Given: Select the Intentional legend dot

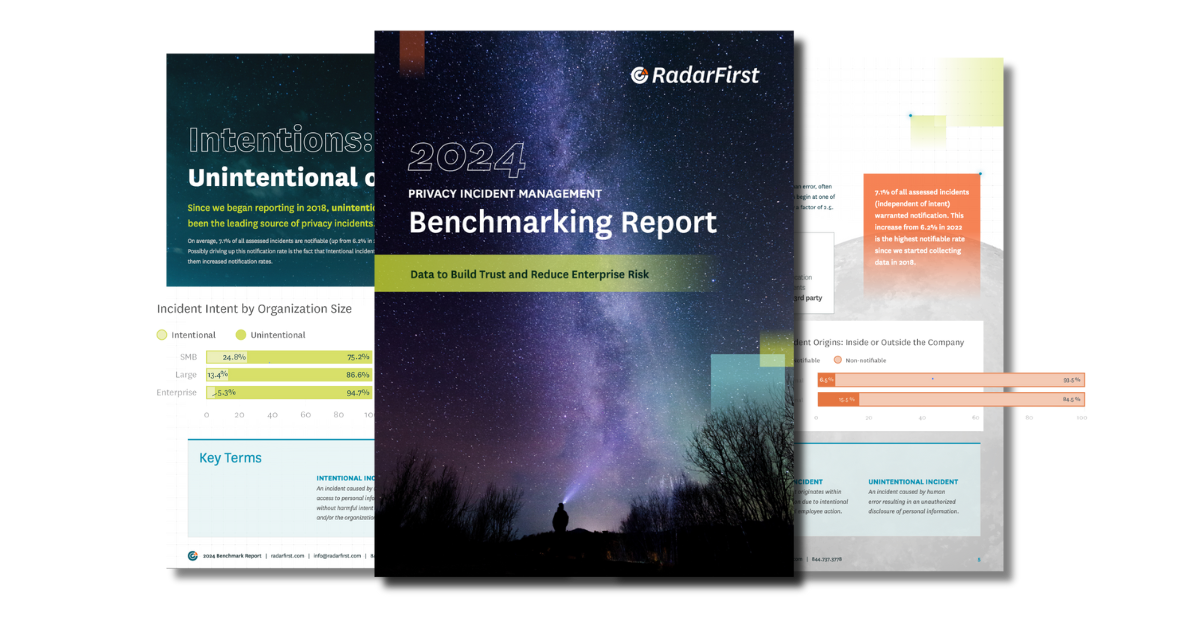Looking at the screenshot, I should (x=161, y=335).
